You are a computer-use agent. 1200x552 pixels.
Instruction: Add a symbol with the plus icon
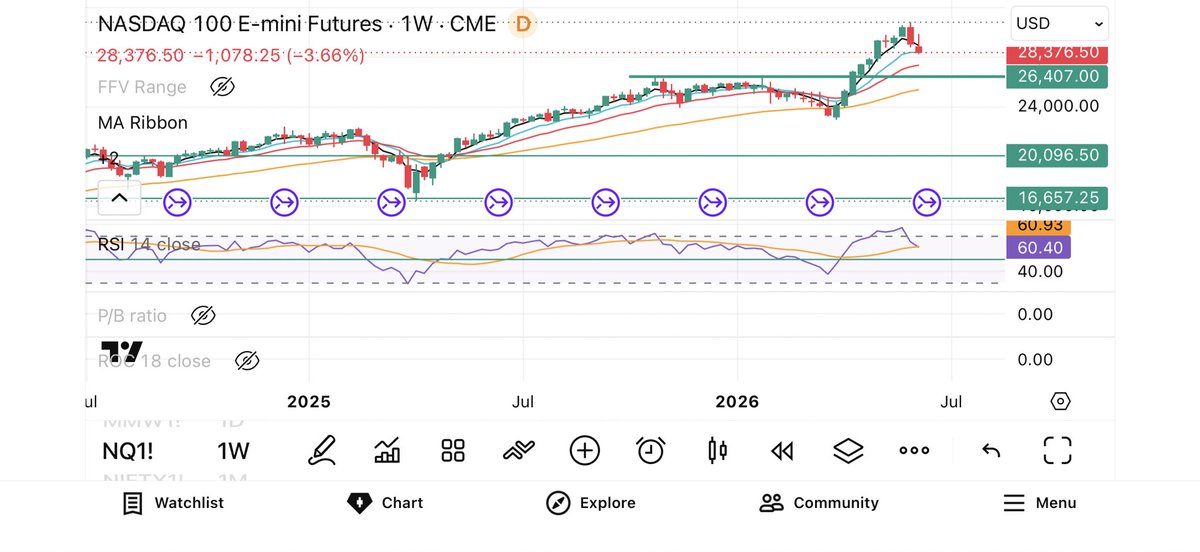tap(585, 450)
